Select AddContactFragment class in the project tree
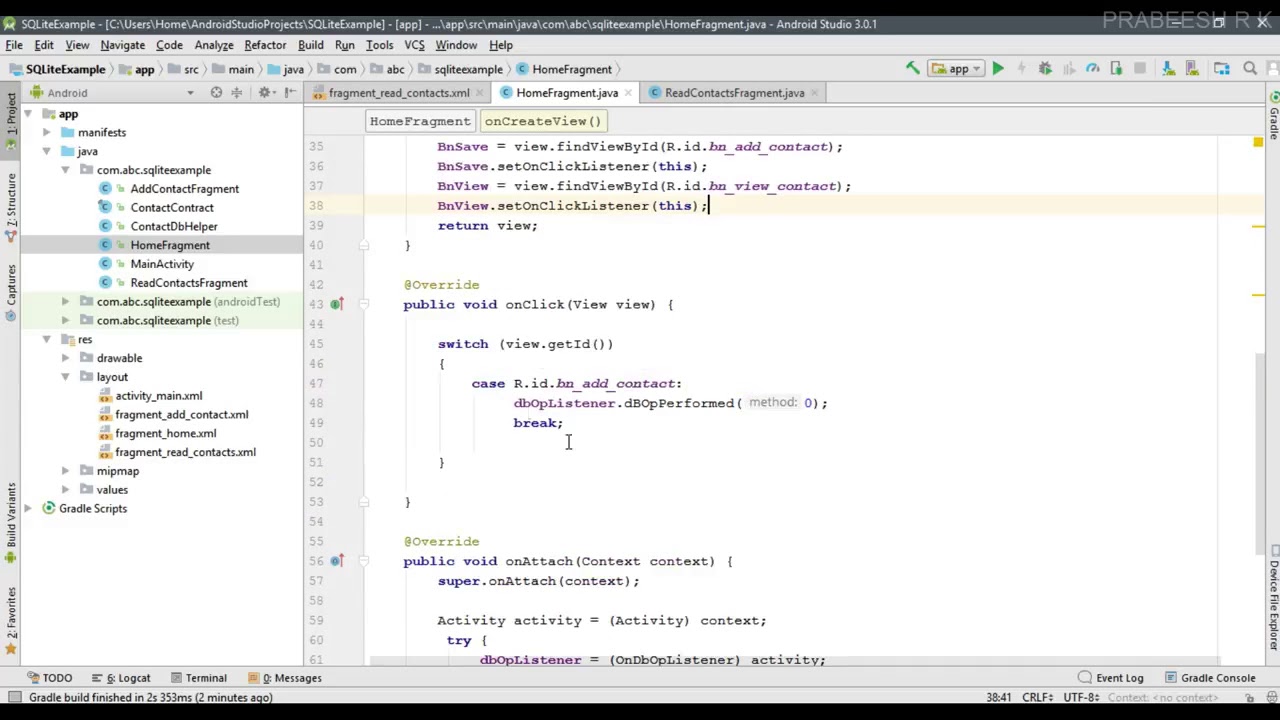Image resolution: width=1280 pixels, height=720 pixels. pyautogui.click(x=184, y=188)
